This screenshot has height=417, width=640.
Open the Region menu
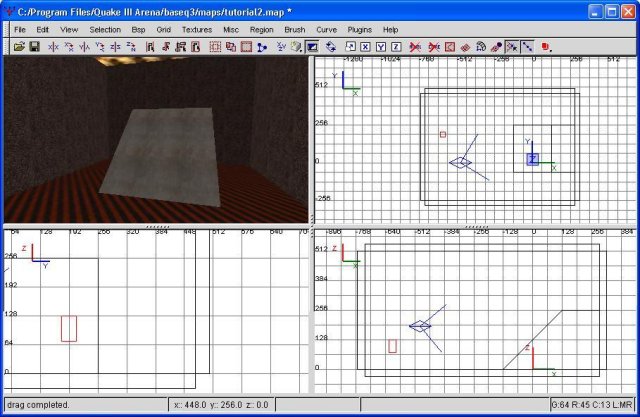point(262,30)
